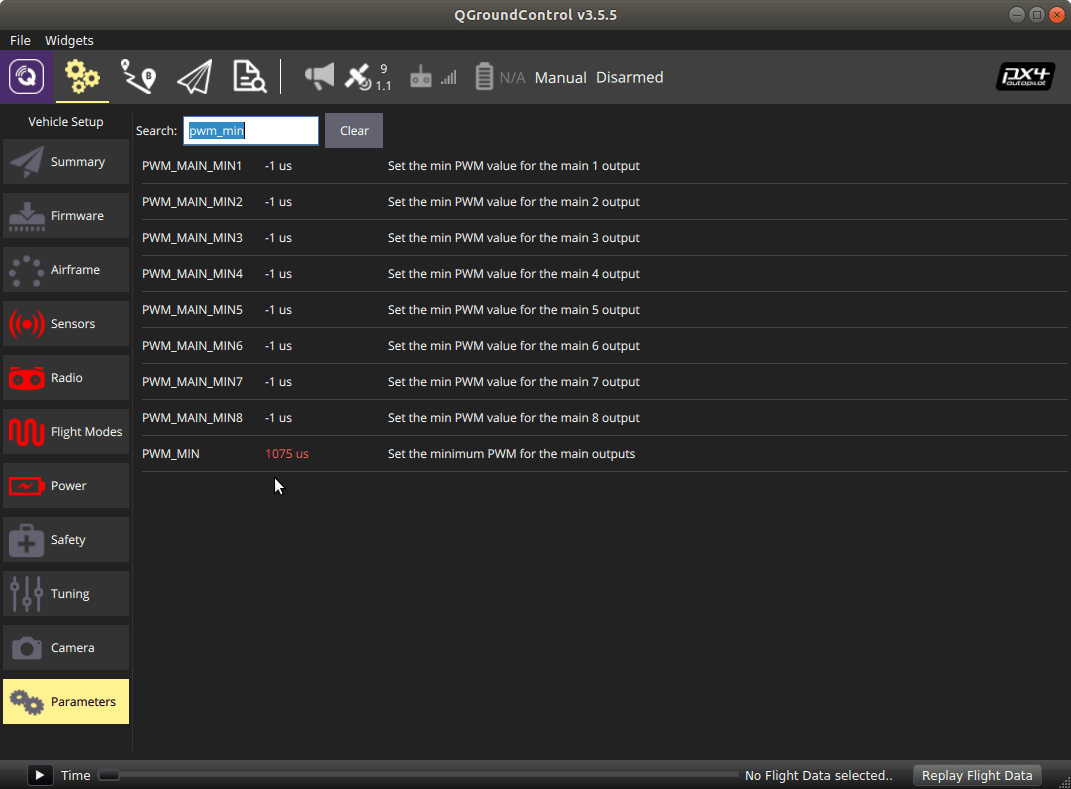This screenshot has height=789, width=1071.
Task: Click the Disarmed status label
Action: click(x=629, y=77)
